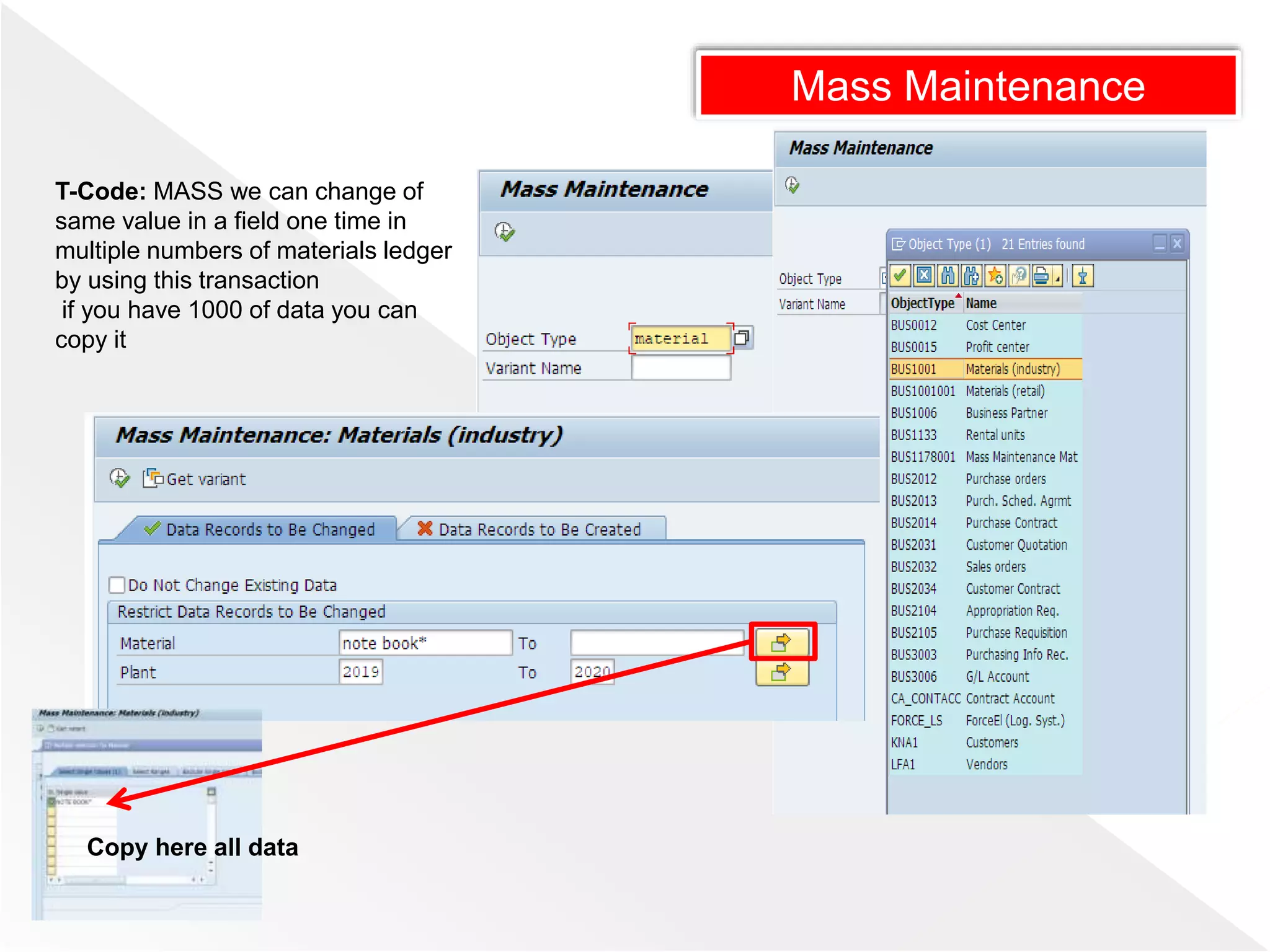The height and width of the screenshot is (952, 1270).
Task: Click Execute clock icon in back Mass Maintenance window
Action: [793, 185]
